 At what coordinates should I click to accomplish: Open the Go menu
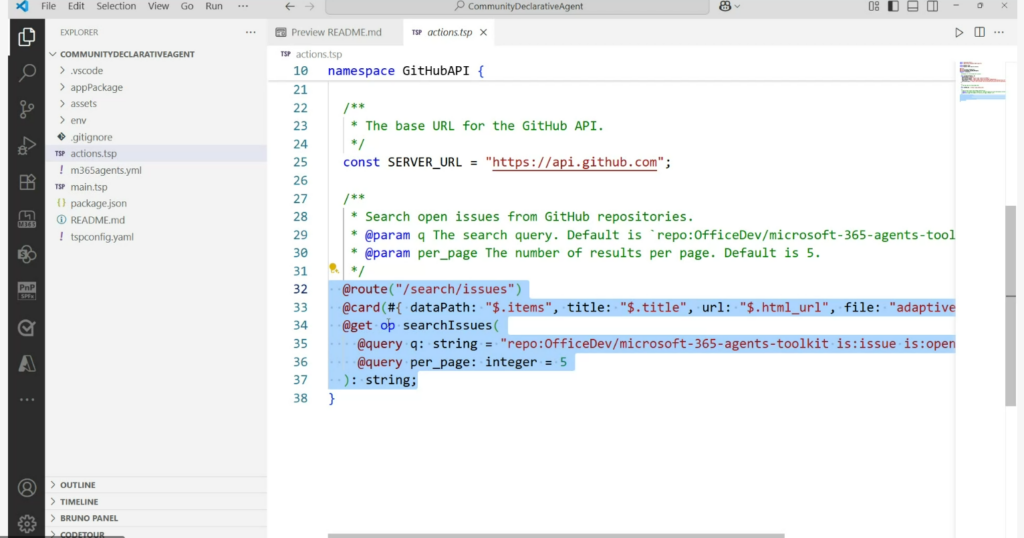point(187,7)
